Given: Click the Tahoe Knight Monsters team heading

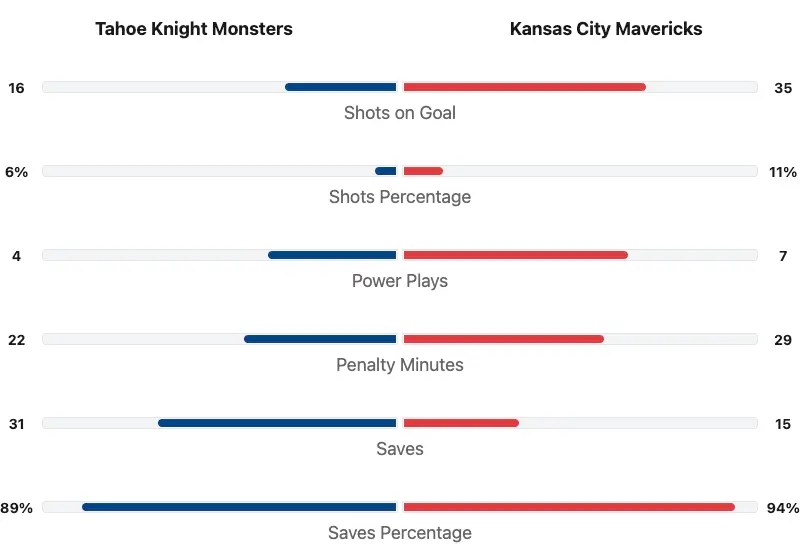Looking at the screenshot, I should tap(194, 29).
